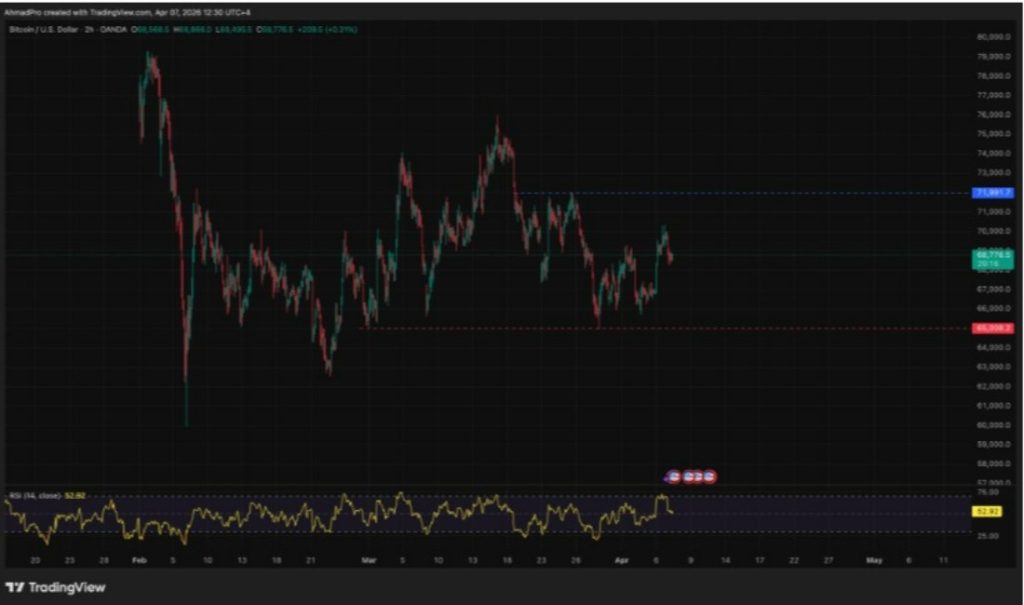Click the header text 'created with TradingView.com'
The height and width of the screenshot is (605, 1024).
(96, 12)
